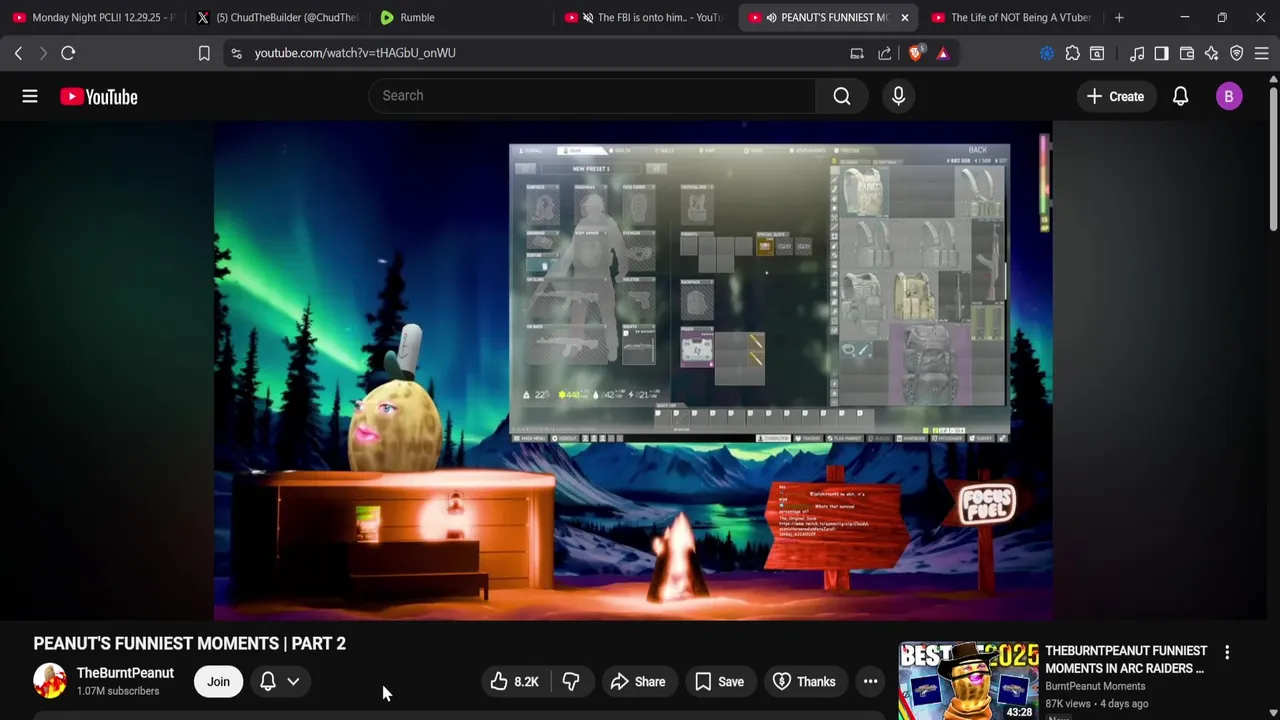
Task: Open Brave Shields lion icon
Action: pos(915,53)
